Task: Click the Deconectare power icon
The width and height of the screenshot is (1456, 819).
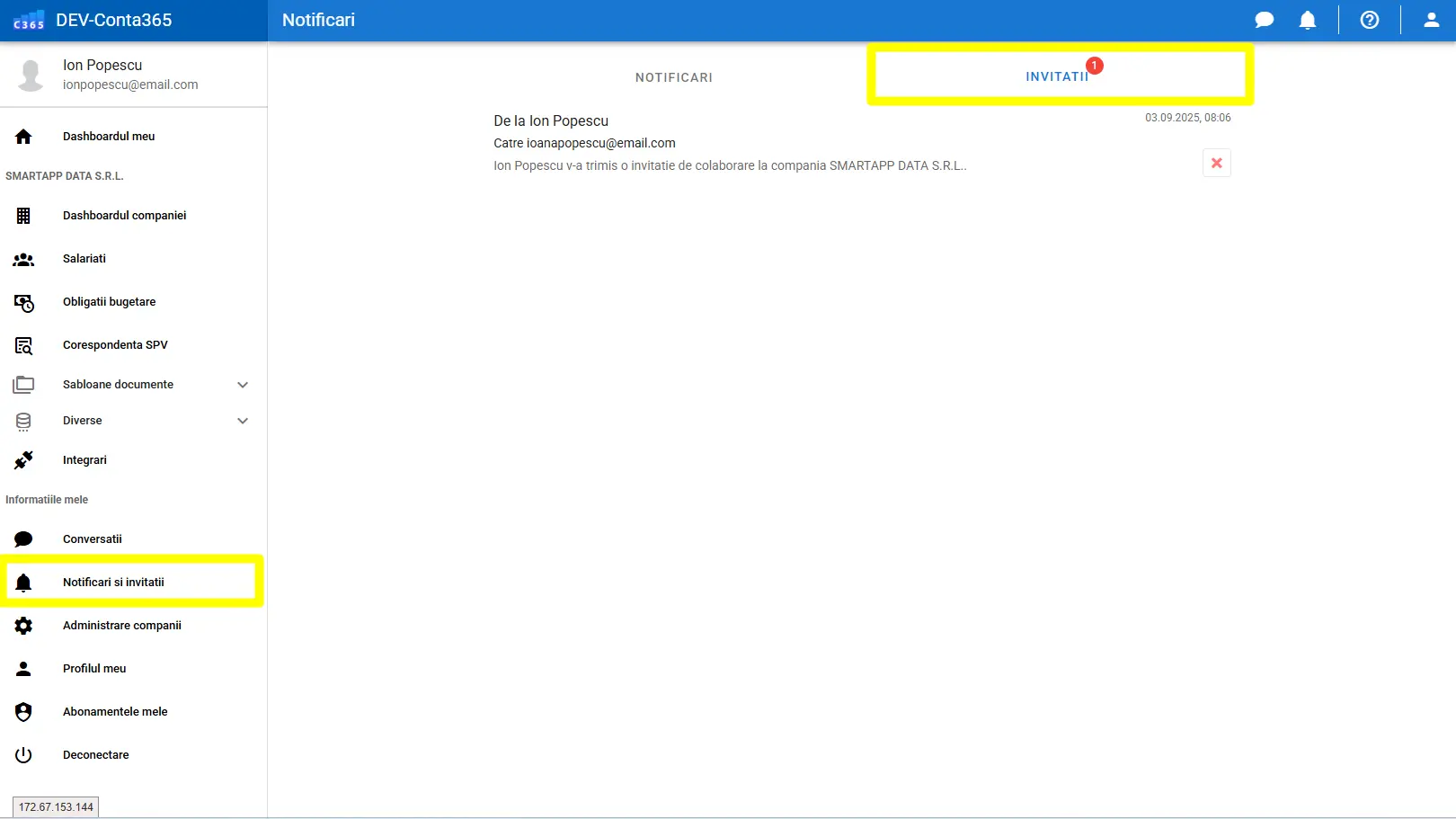Action: 23,755
